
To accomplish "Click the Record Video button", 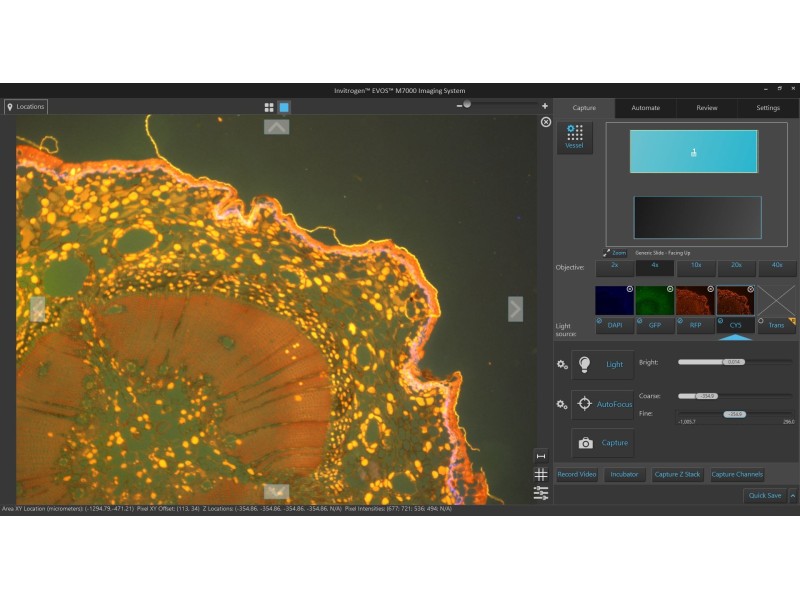I will (x=576, y=475).
